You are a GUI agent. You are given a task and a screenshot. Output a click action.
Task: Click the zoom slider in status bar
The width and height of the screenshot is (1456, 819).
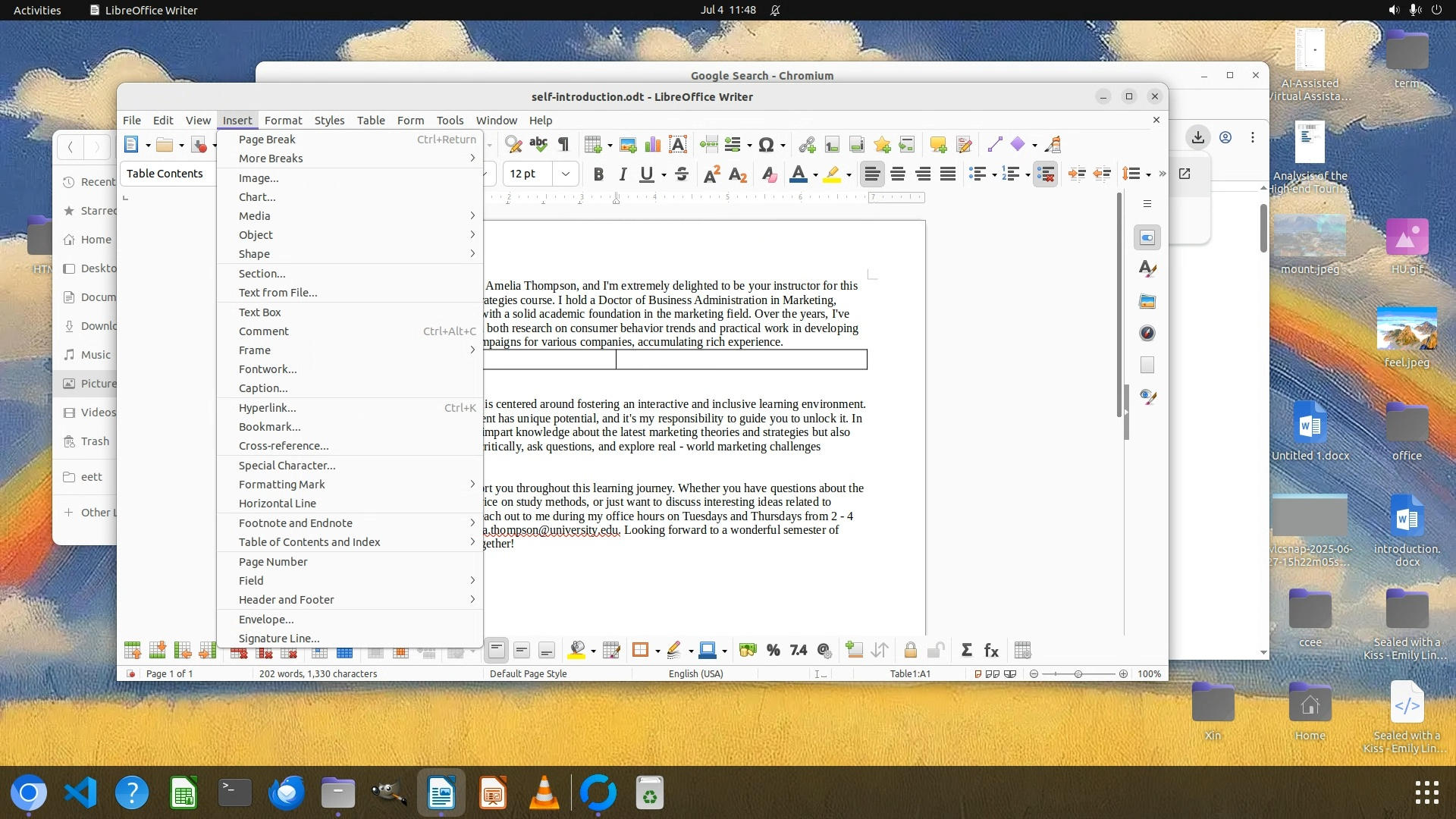click(x=1078, y=674)
